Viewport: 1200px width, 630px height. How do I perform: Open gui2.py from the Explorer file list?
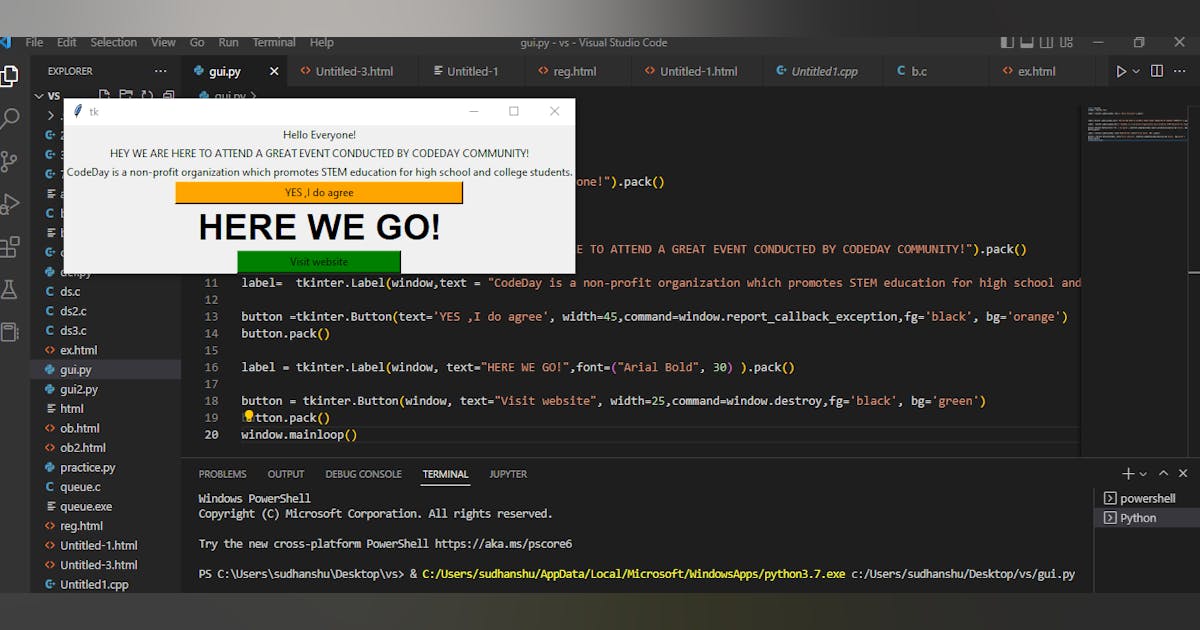[78, 389]
